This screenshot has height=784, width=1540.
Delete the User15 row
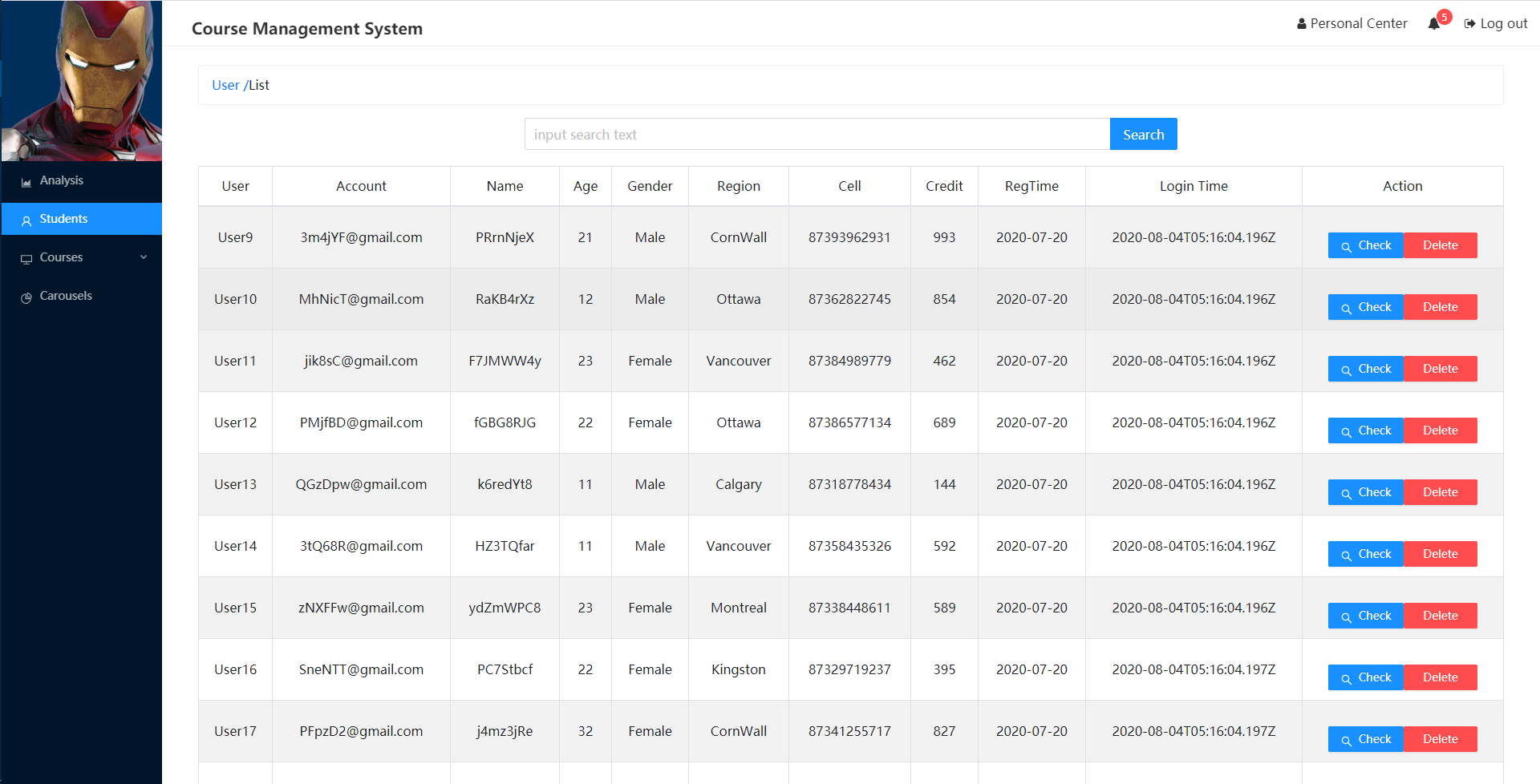[1441, 616]
